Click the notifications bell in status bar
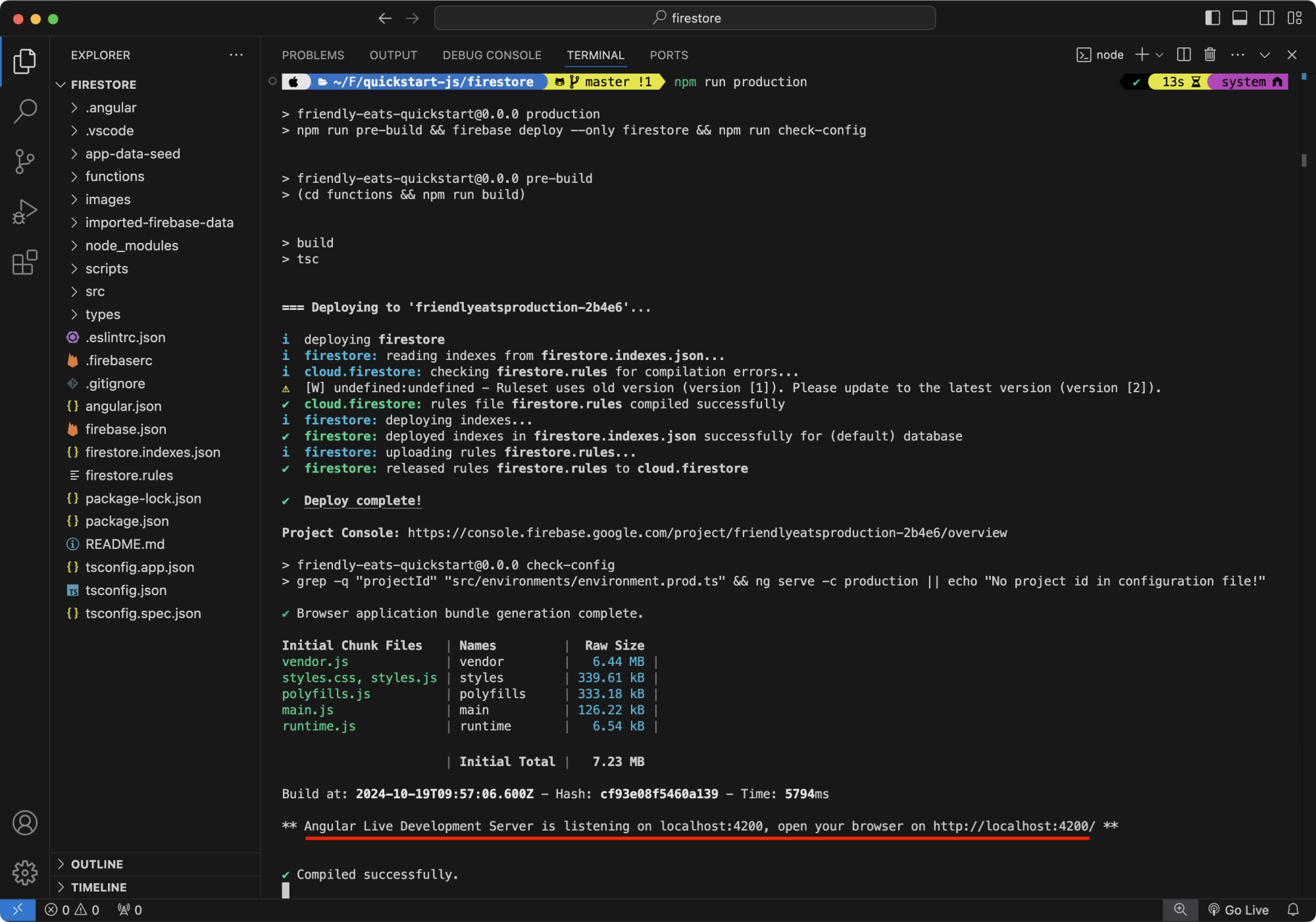Viewport: 1316px width, 922px height. tap(1293, 909)
